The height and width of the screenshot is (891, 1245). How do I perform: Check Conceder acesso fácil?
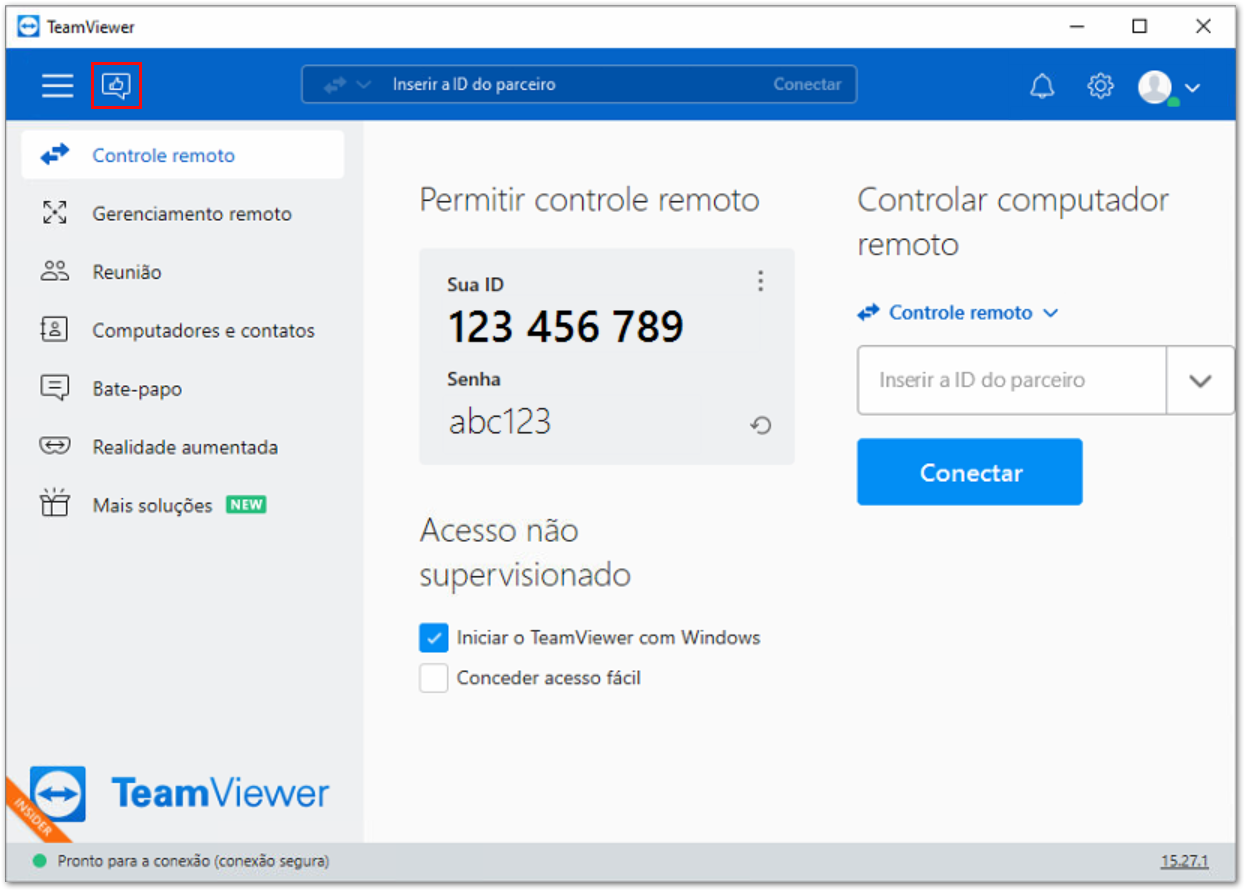[x=433, y=679]
